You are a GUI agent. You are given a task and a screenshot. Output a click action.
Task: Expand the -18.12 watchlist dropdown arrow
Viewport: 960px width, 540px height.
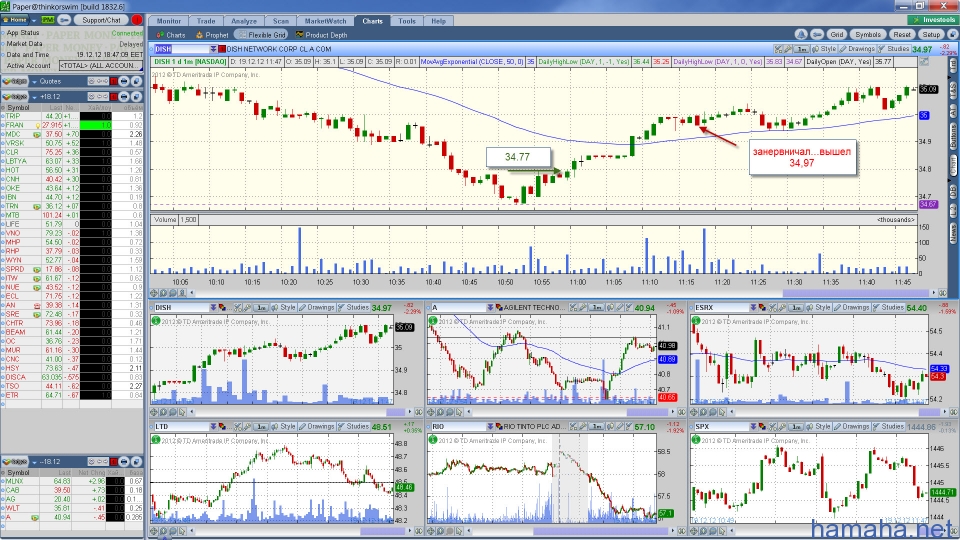[x=34, y=462]
